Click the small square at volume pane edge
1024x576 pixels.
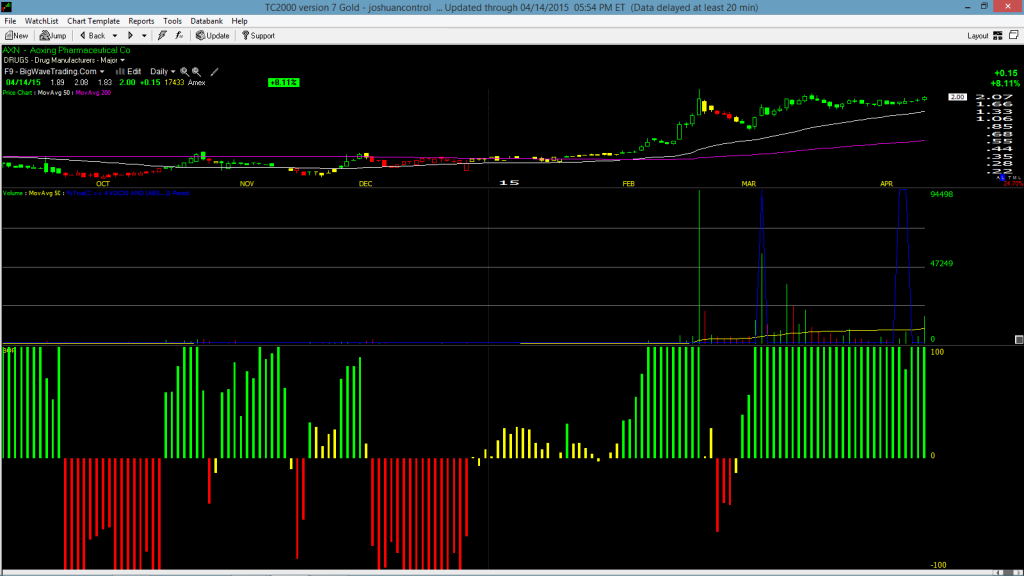pos(1019,340)
